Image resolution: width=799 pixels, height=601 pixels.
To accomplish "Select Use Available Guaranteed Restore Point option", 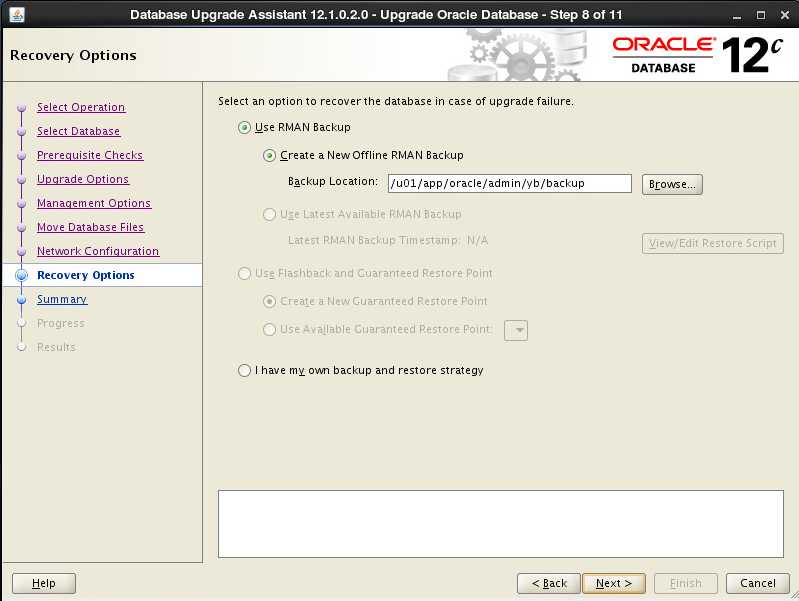I will (270, 330).
